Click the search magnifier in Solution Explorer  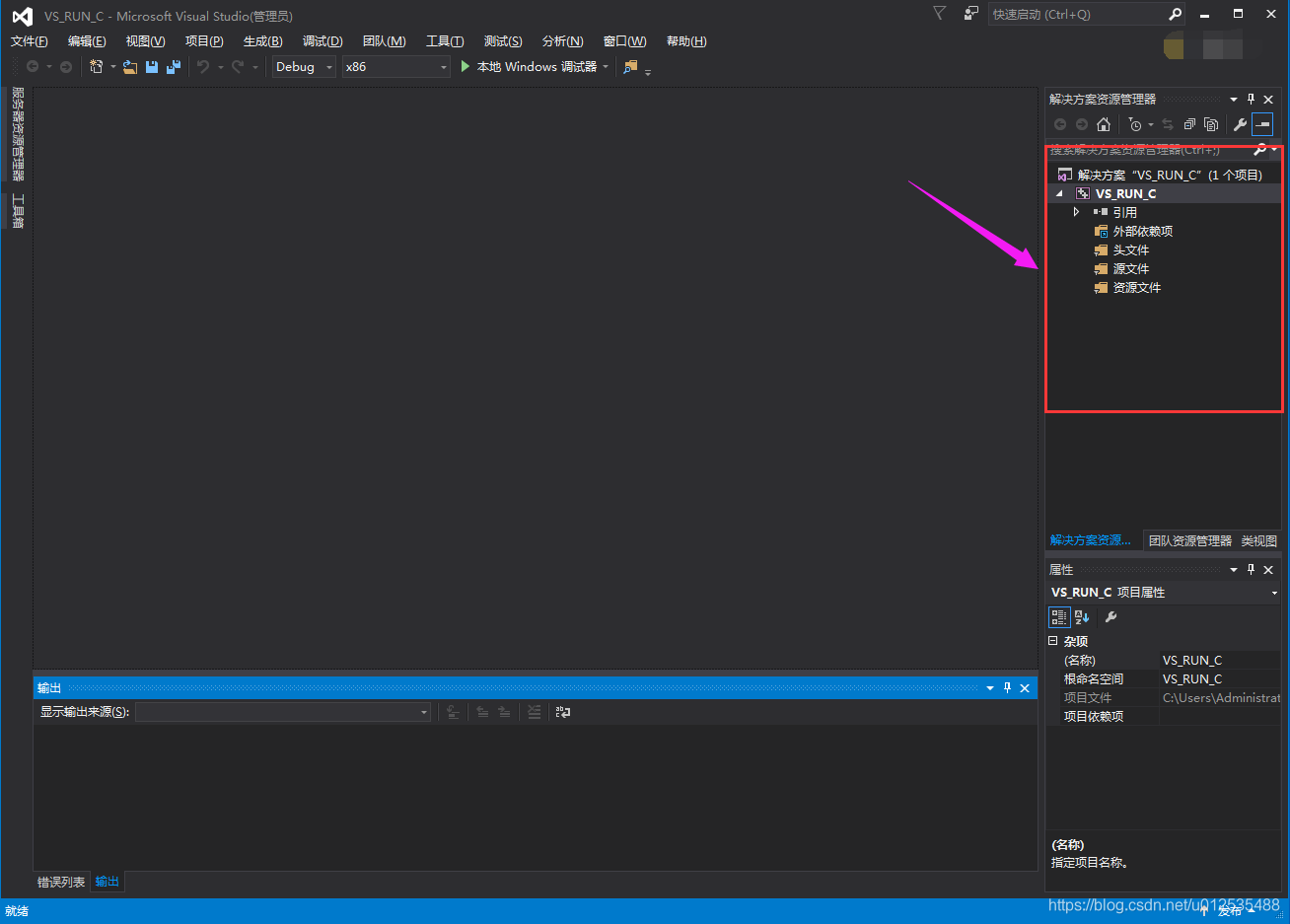[1259, 150]
